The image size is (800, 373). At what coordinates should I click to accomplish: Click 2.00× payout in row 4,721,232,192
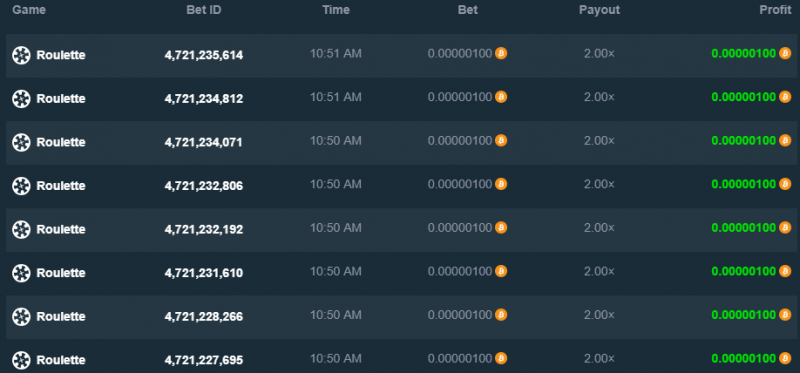click(x=599, y=227)
